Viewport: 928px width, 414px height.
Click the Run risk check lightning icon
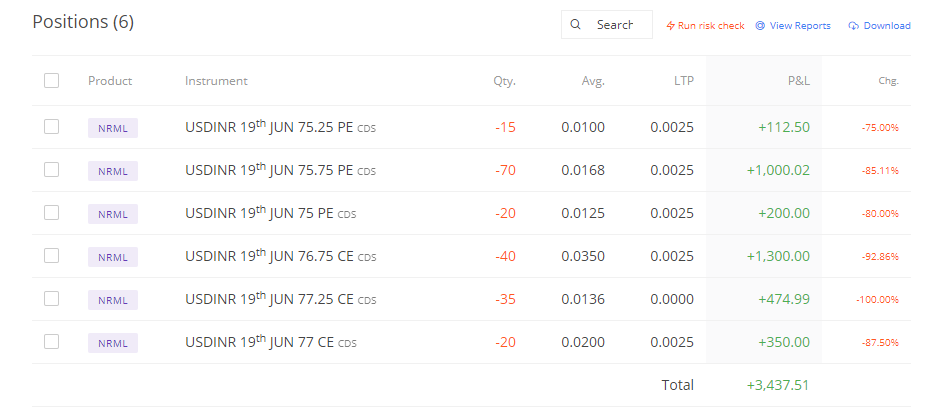pyautogui.click(x=670, y=26)
